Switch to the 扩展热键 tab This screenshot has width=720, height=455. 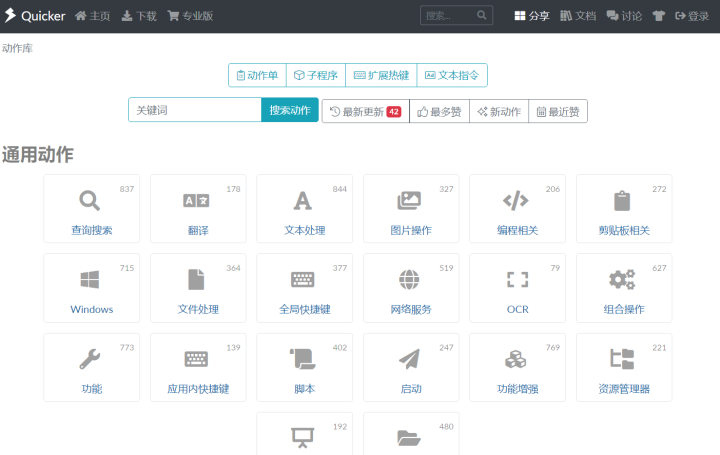[381, 75]
